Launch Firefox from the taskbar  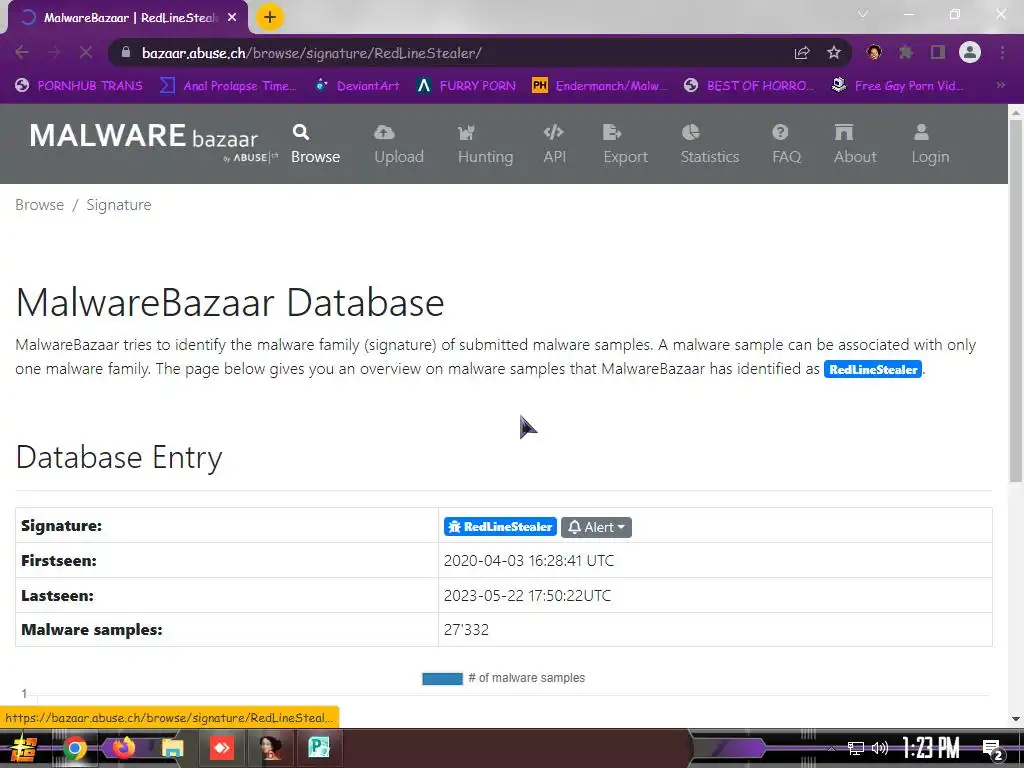[123, 748]
